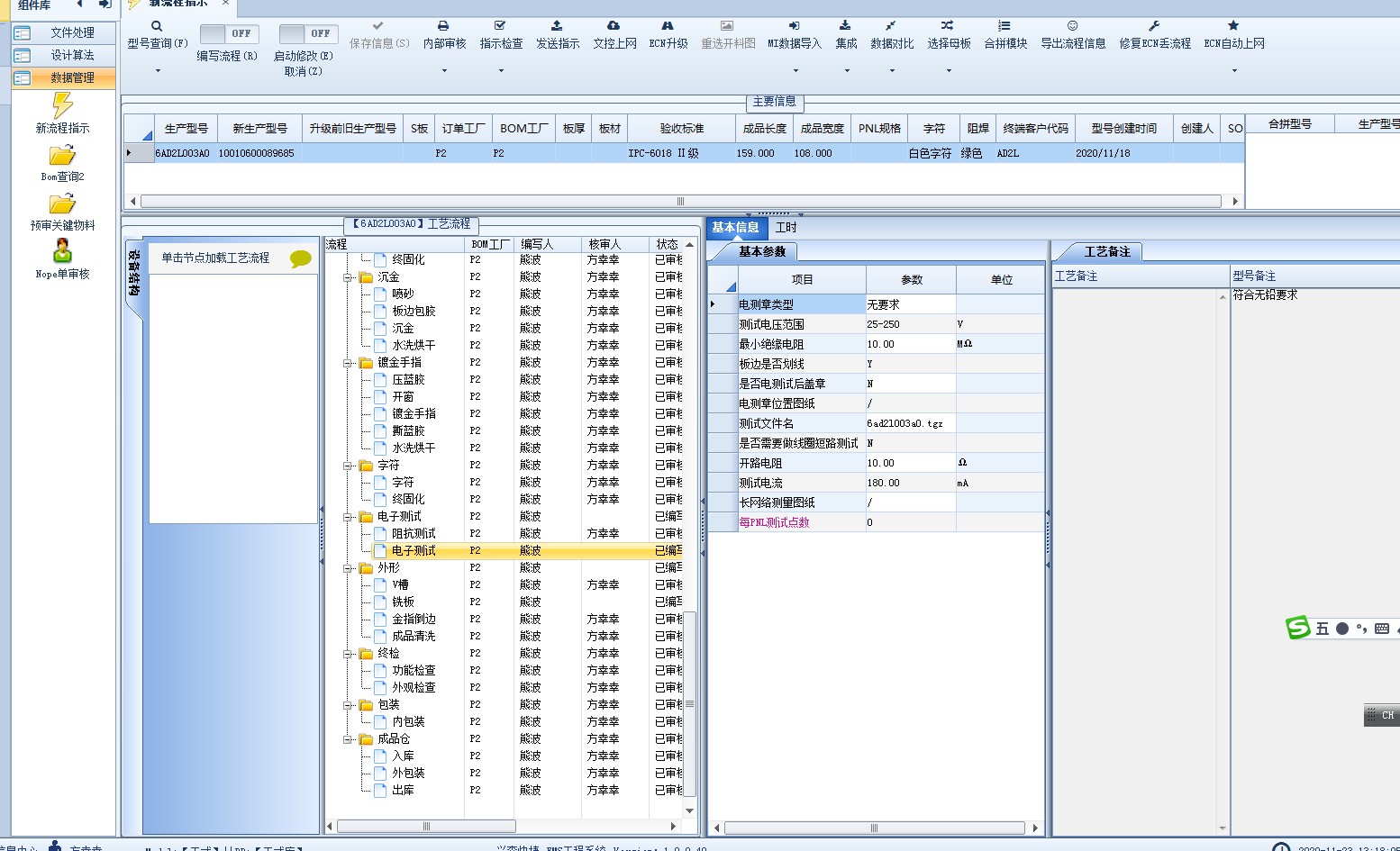The image size is (1400, 851).
Task: Click the 每PNL测试点数 parameter row
Action: tap(876, 522)
